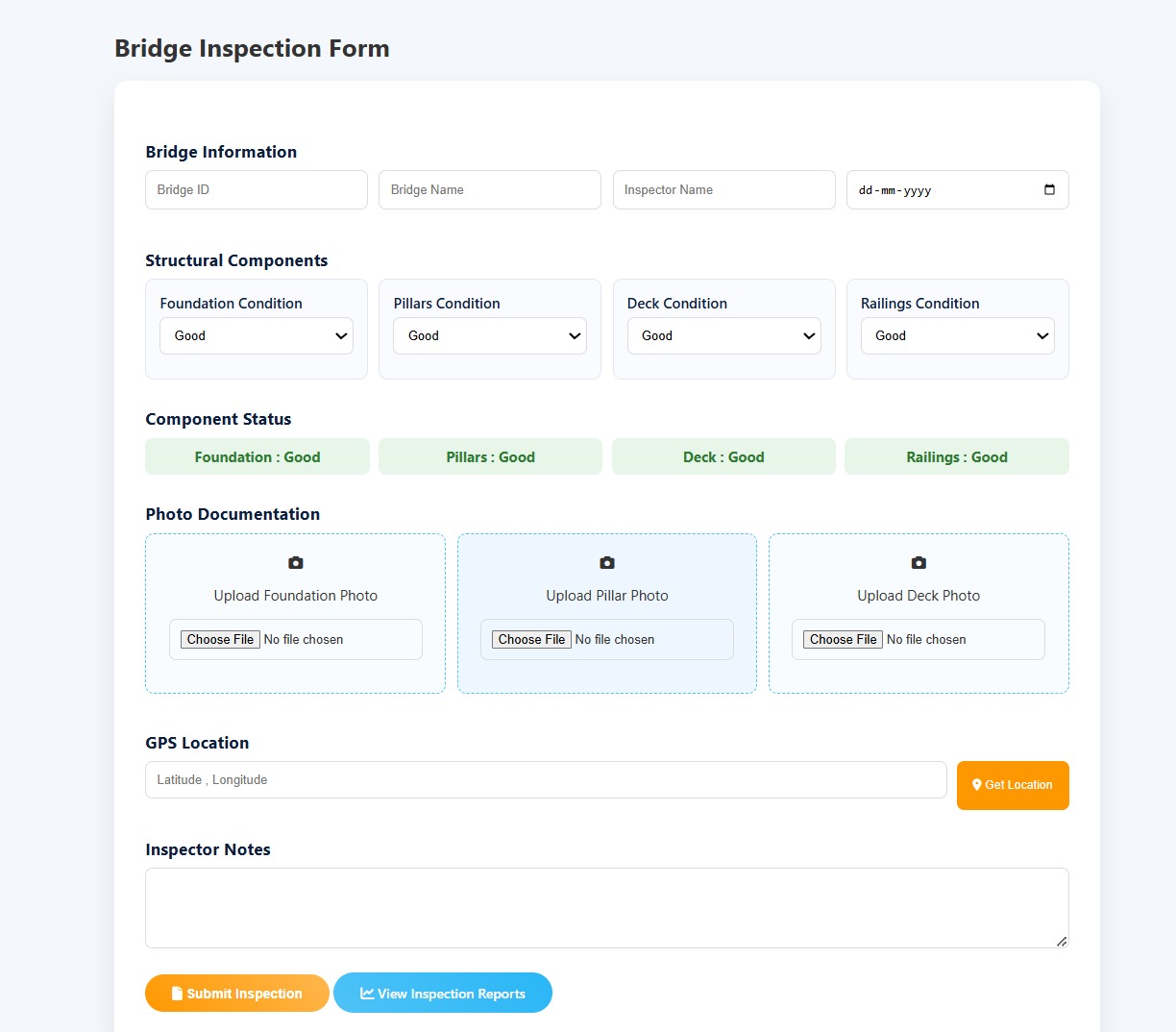Submit the inspection form

click(x=237, y=994)
